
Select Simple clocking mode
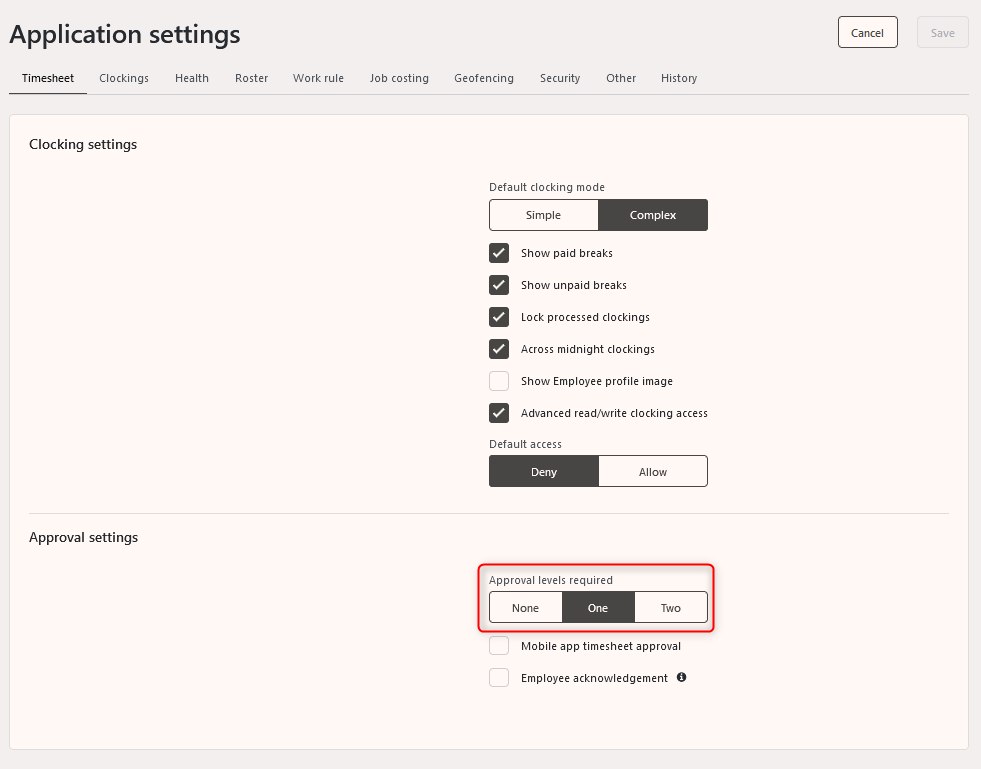tap(544, 215)
